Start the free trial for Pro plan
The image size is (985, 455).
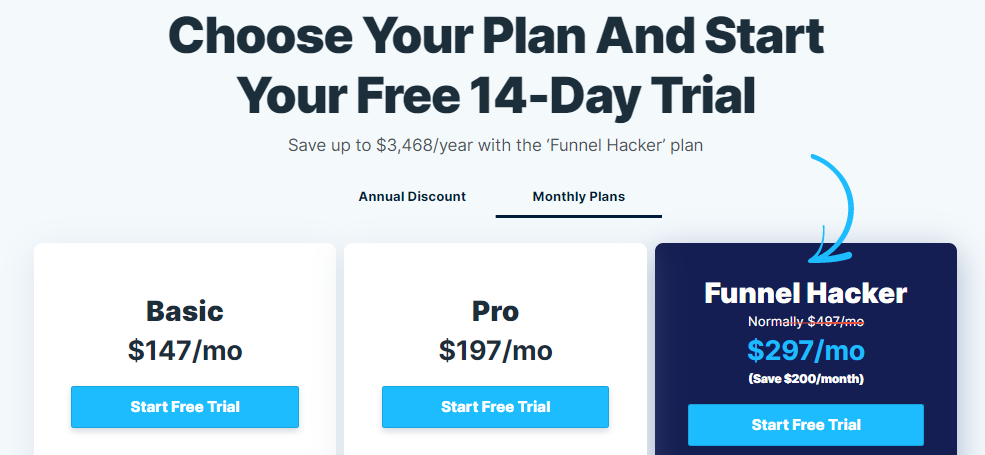(x=496, y=407)
